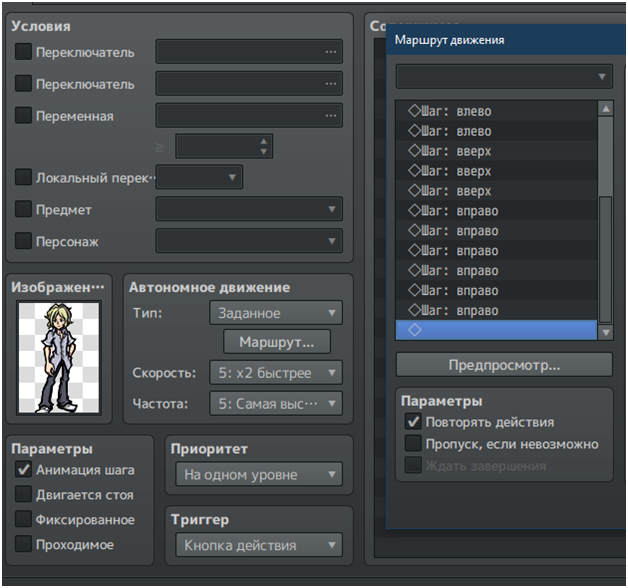Select the empty highlighted row in route list
628x588 pixels.
(495, 330)
